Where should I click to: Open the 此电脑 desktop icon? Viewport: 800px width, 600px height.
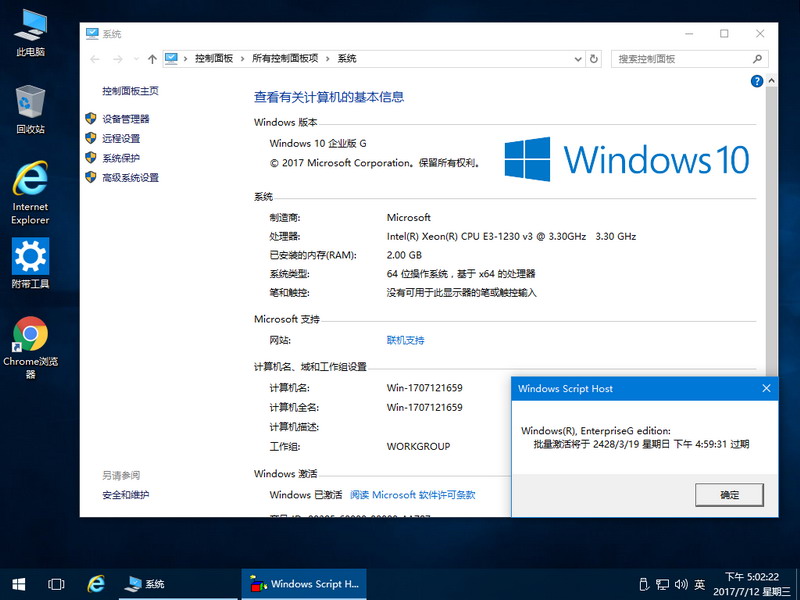tap(31, 32)
